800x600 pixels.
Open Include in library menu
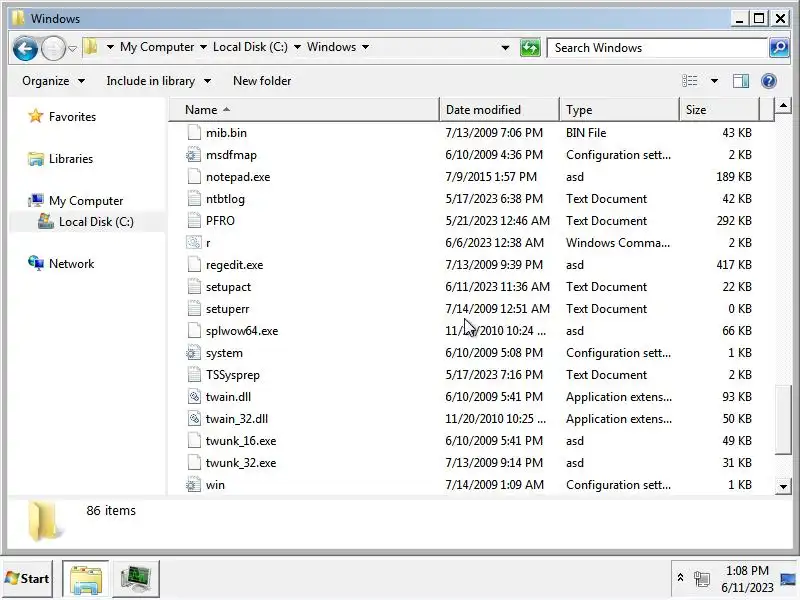tap(158, 81)
